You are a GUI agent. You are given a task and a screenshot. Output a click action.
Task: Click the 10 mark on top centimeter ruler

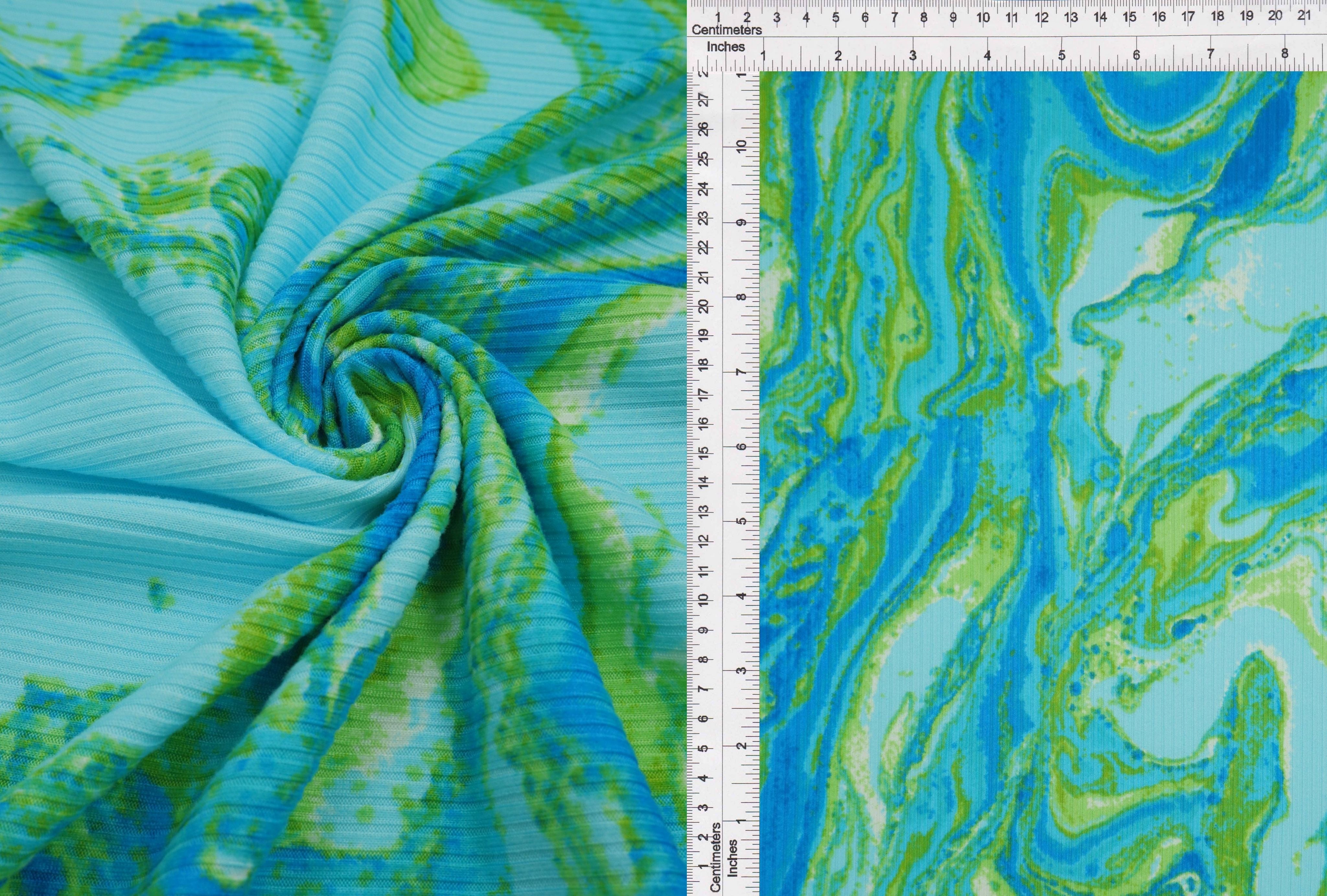pos(983,18)
